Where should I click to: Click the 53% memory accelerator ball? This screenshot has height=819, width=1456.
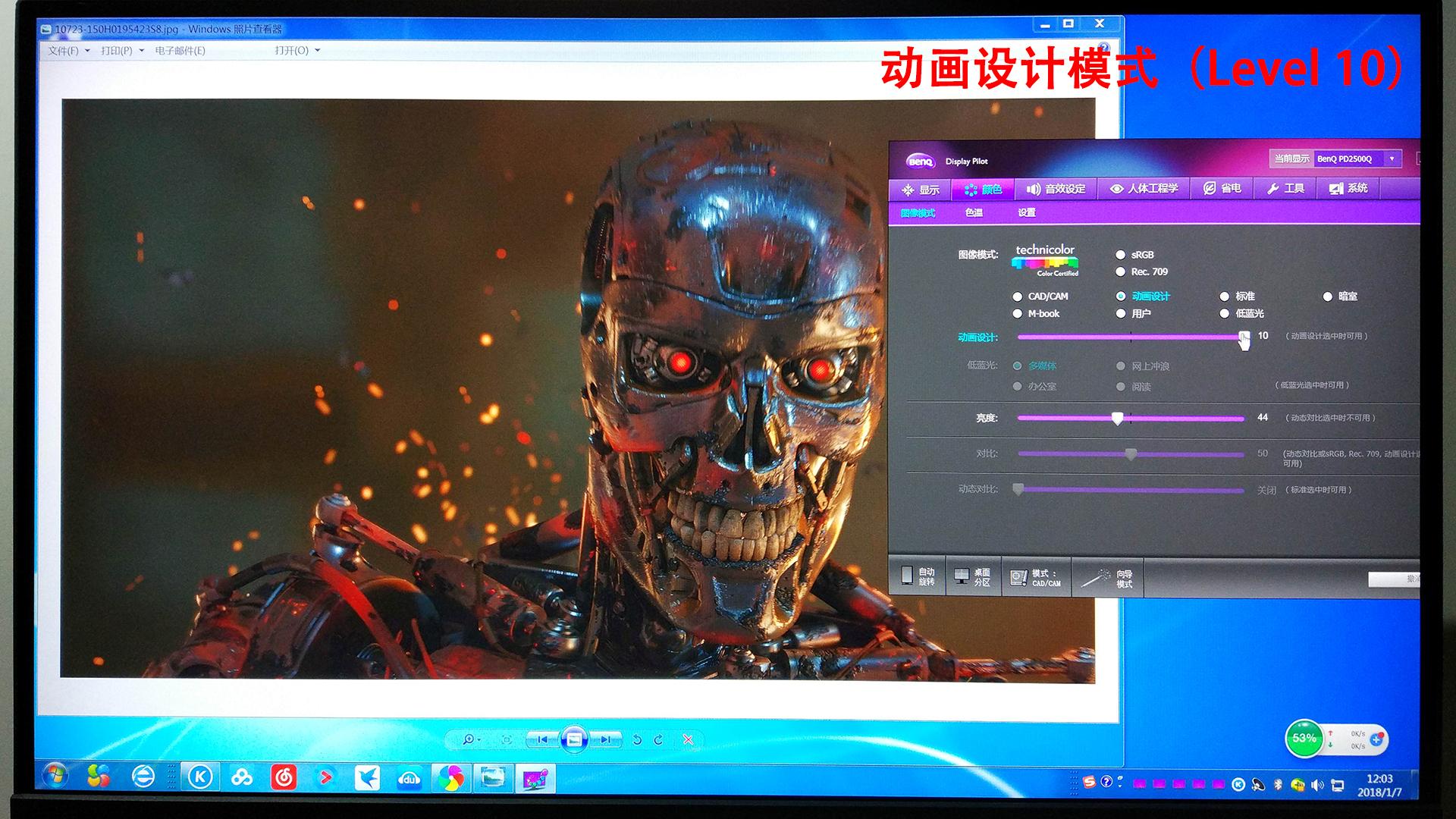(x=1304, y=738)
